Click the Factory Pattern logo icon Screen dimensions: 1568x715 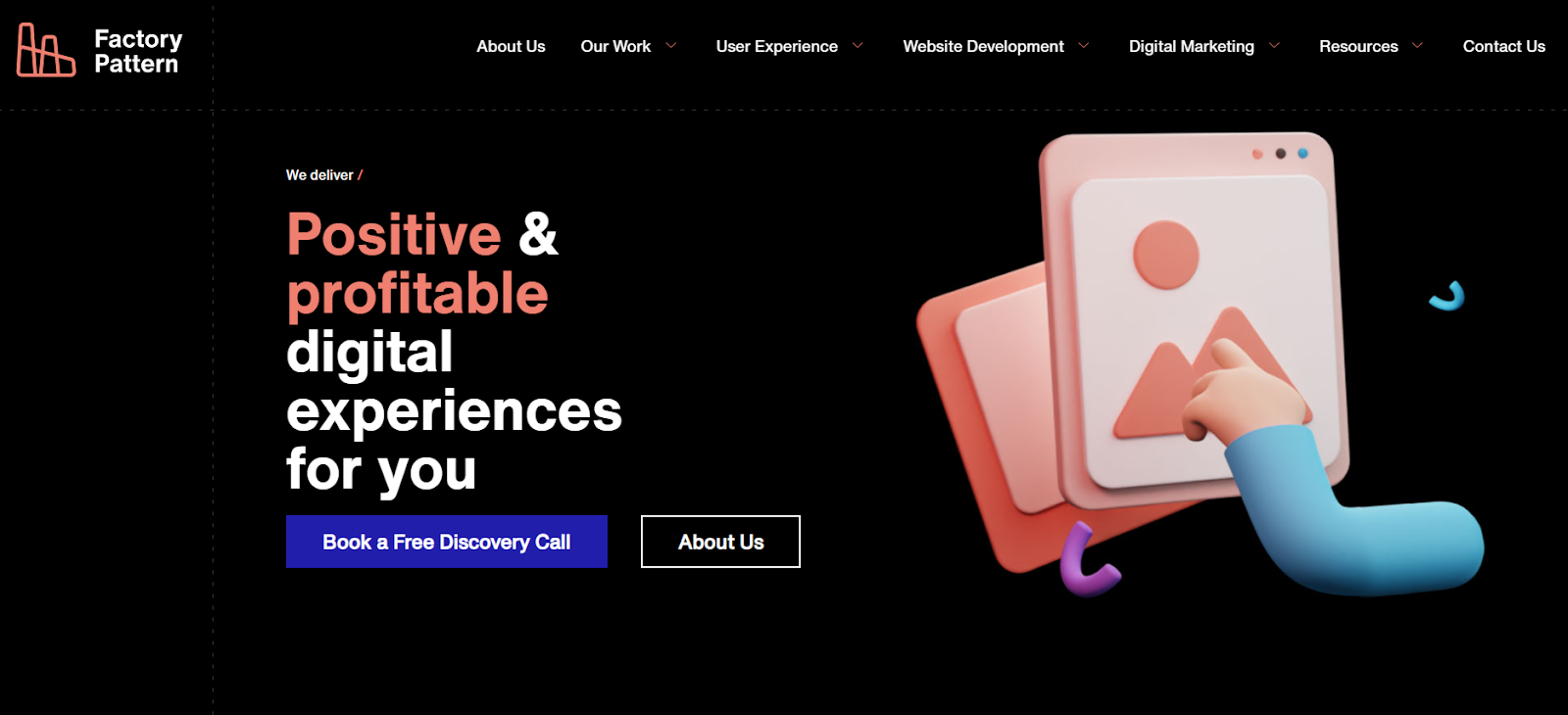(45, 50)
